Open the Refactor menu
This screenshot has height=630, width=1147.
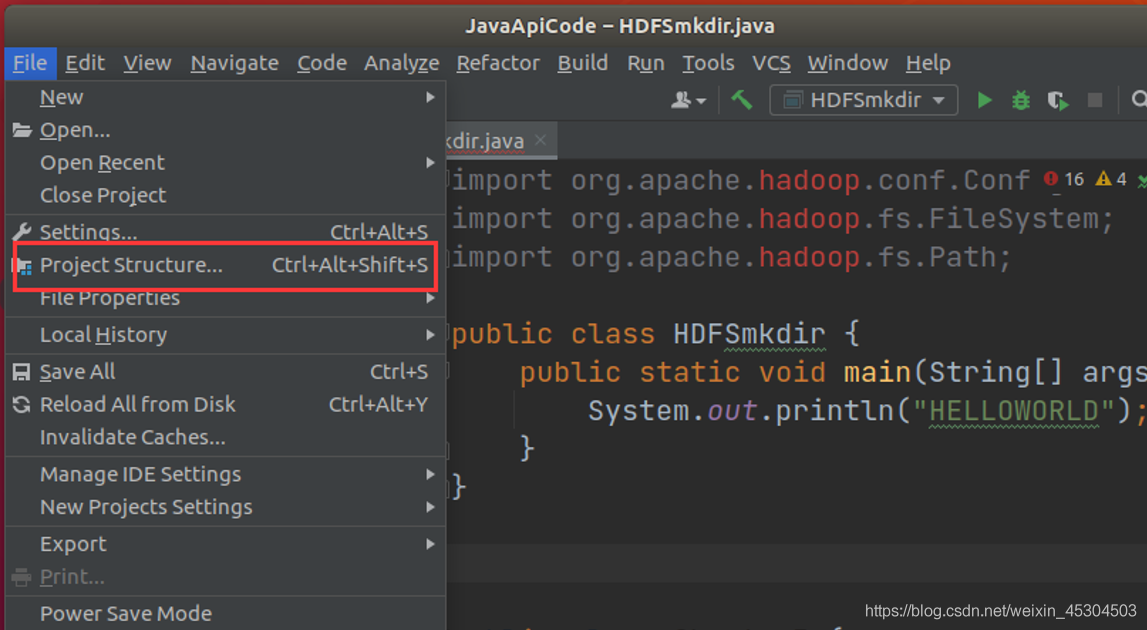[x=498, y=64]
